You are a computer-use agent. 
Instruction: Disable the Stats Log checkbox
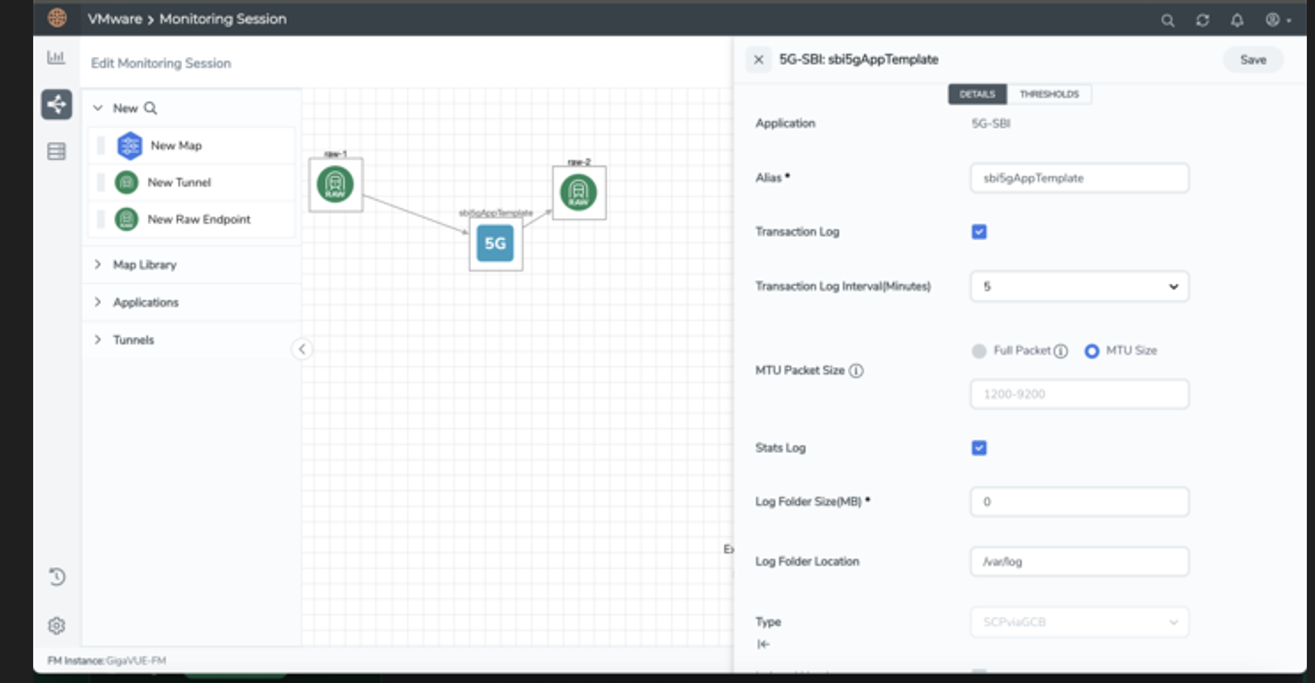coord(979,448)
